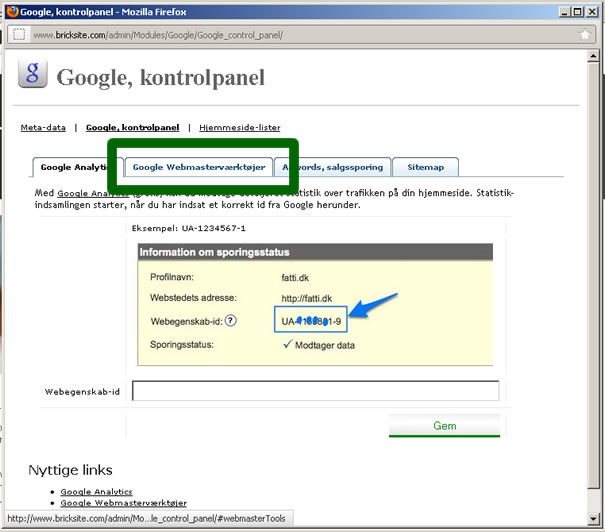This screenshot has width=605, height=532.
Task: Open the help question mark beside Webegenskab-id
Action: point(230,321)
